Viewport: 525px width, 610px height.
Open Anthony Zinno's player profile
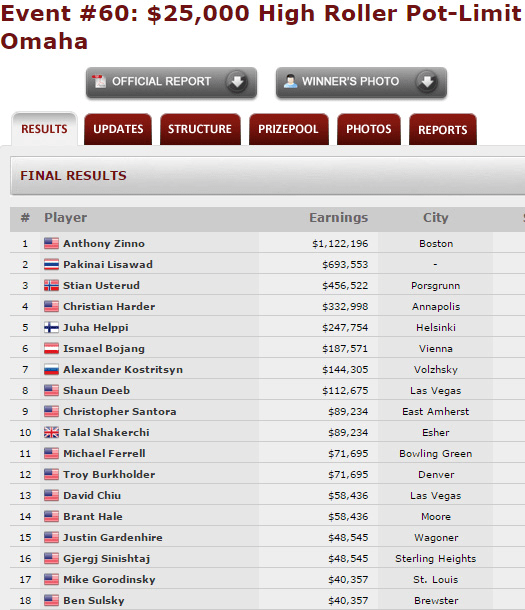(104, 244)
